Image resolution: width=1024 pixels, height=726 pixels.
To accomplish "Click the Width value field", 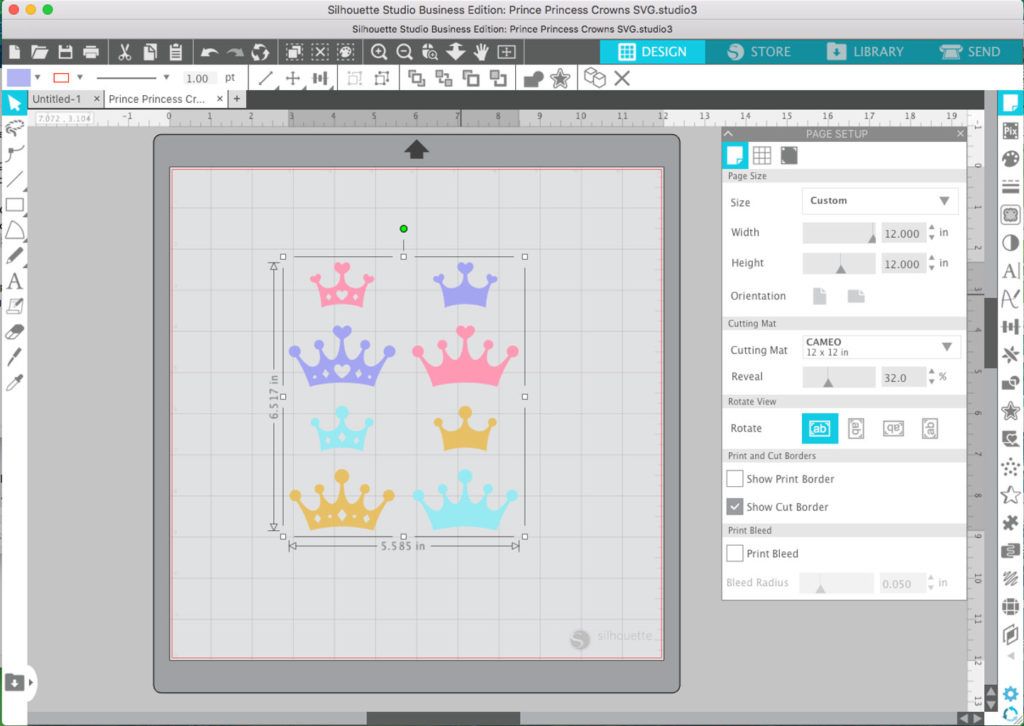I will (902, 233).
